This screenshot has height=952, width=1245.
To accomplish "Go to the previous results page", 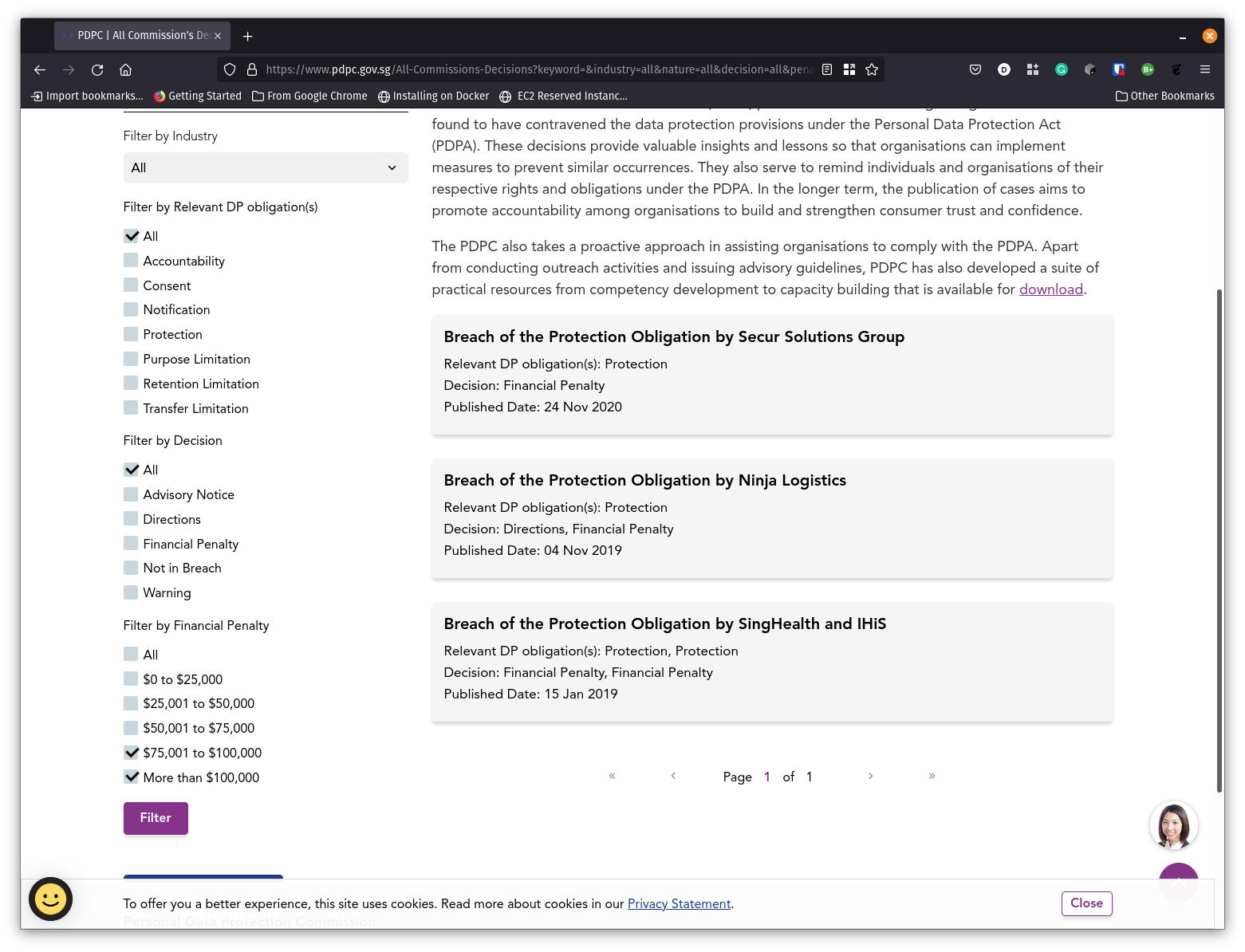I will [673, 776].
